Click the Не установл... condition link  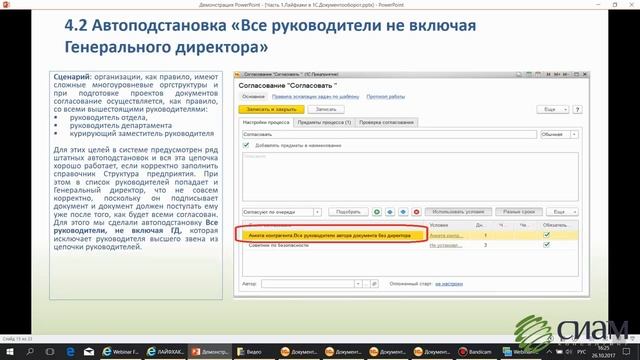click(446, 245)
